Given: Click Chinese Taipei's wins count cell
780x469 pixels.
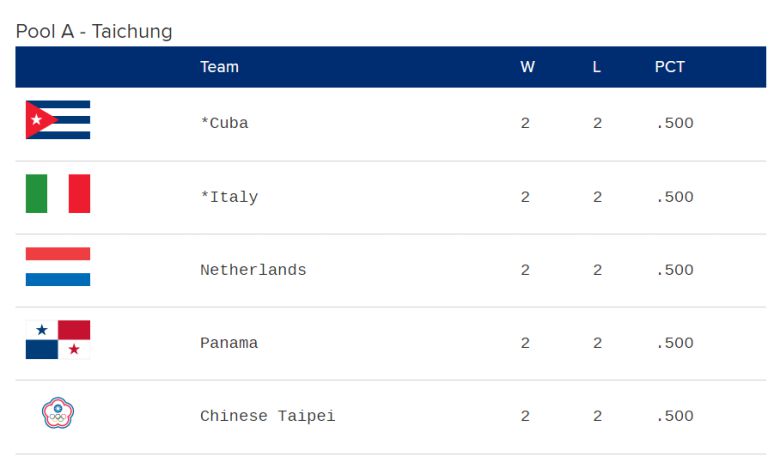Looking at the screenshot, I should click(x=525, y=416).
